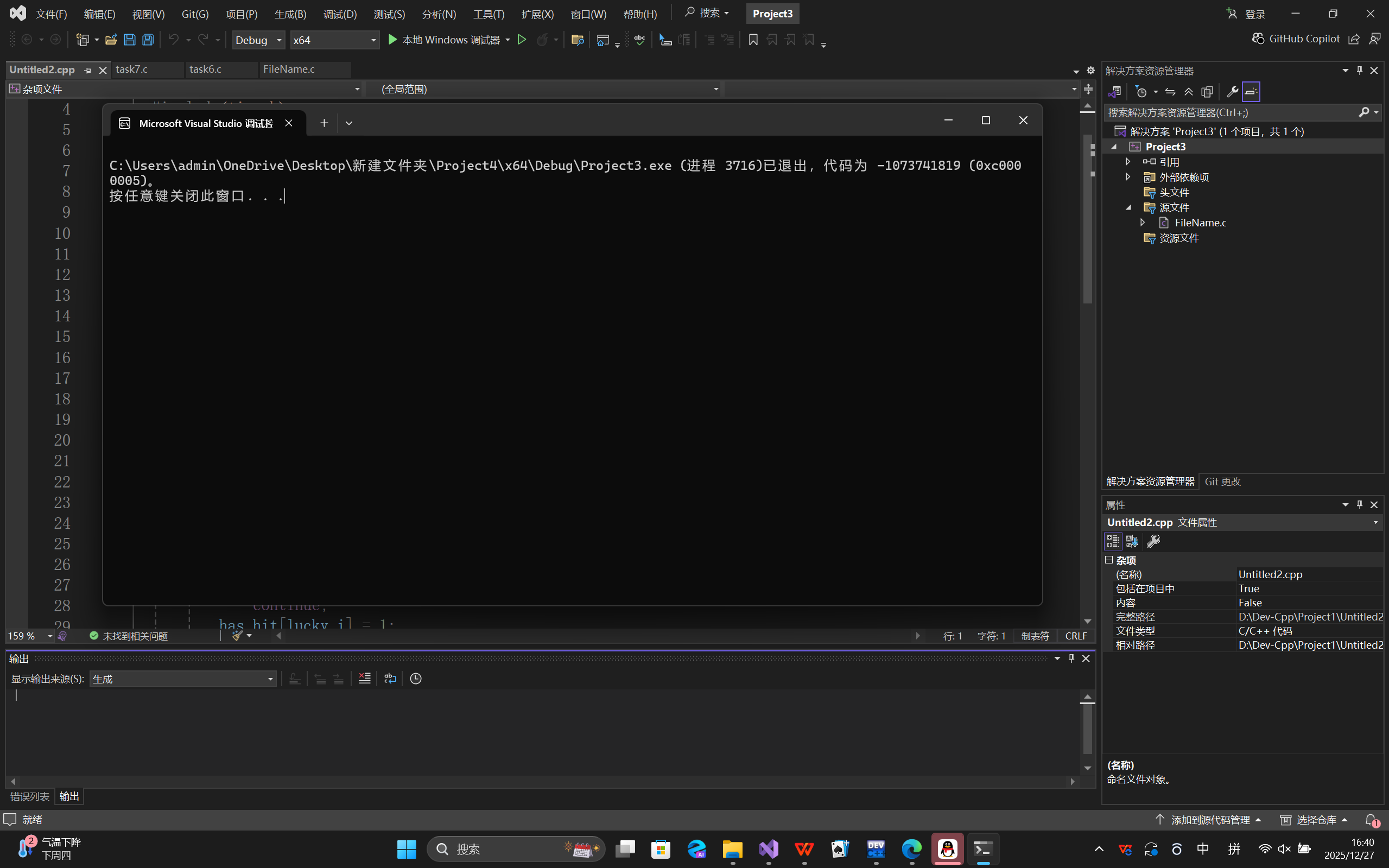1389x868 pixels.
Task: Open the properties wrench icon in Solution Explorer
Action: pyautogui.click(x=1232, y=92)
